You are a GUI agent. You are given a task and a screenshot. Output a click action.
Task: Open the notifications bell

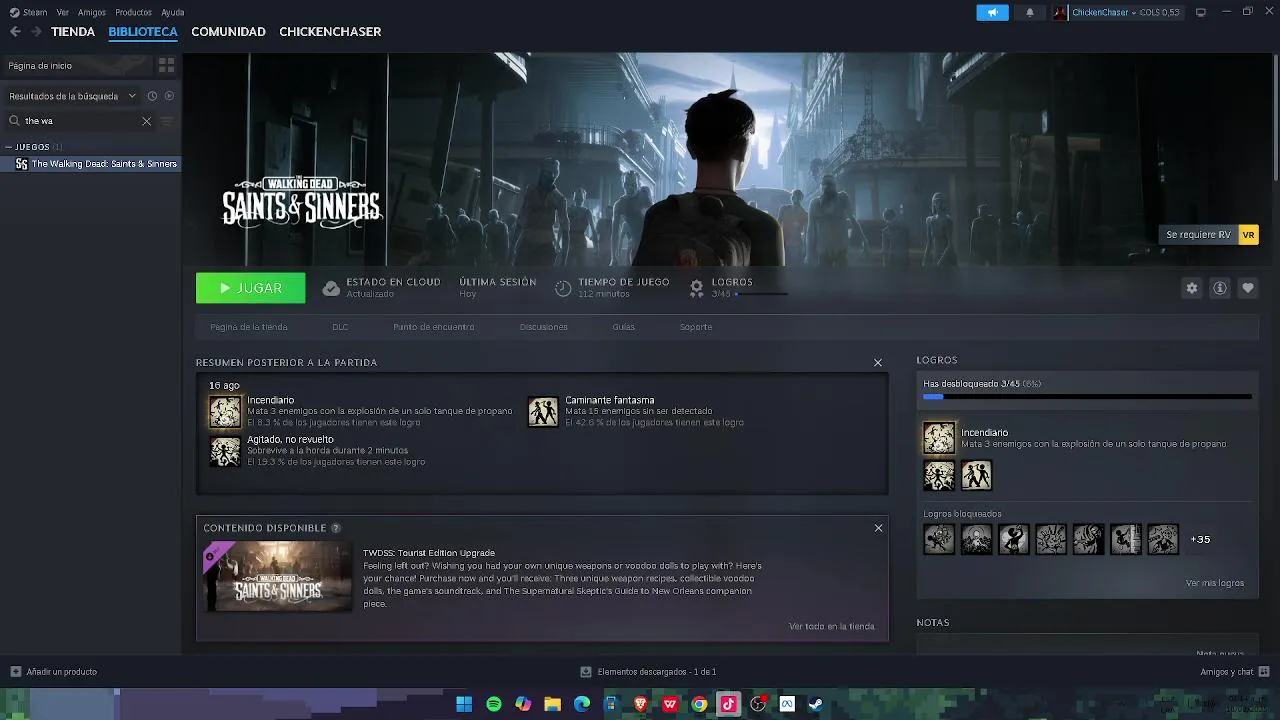pos(1029,12)
